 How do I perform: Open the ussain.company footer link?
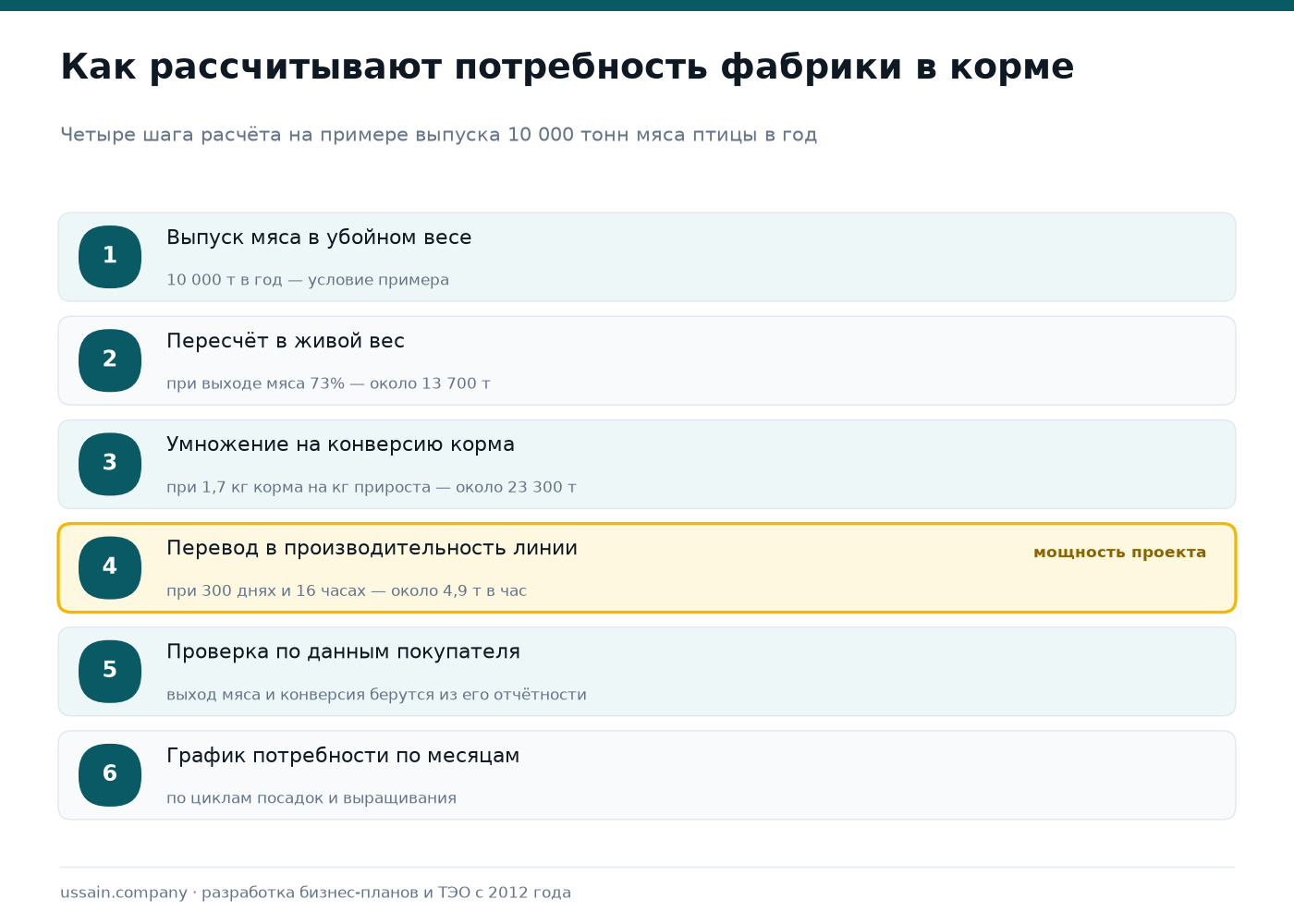click(x=124, y=893)
